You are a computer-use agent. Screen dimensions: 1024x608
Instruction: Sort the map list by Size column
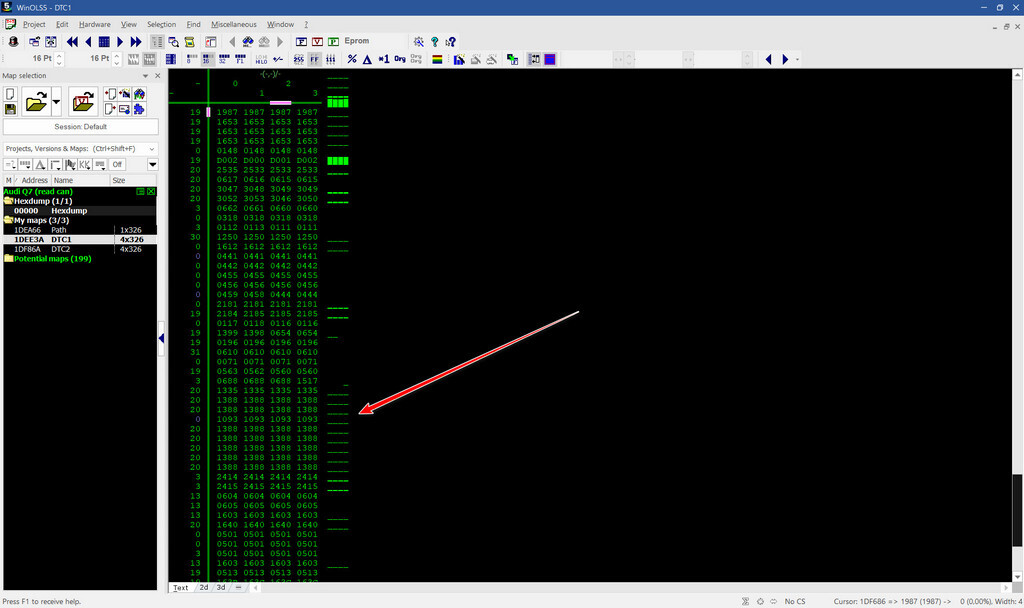pos(133,180)
